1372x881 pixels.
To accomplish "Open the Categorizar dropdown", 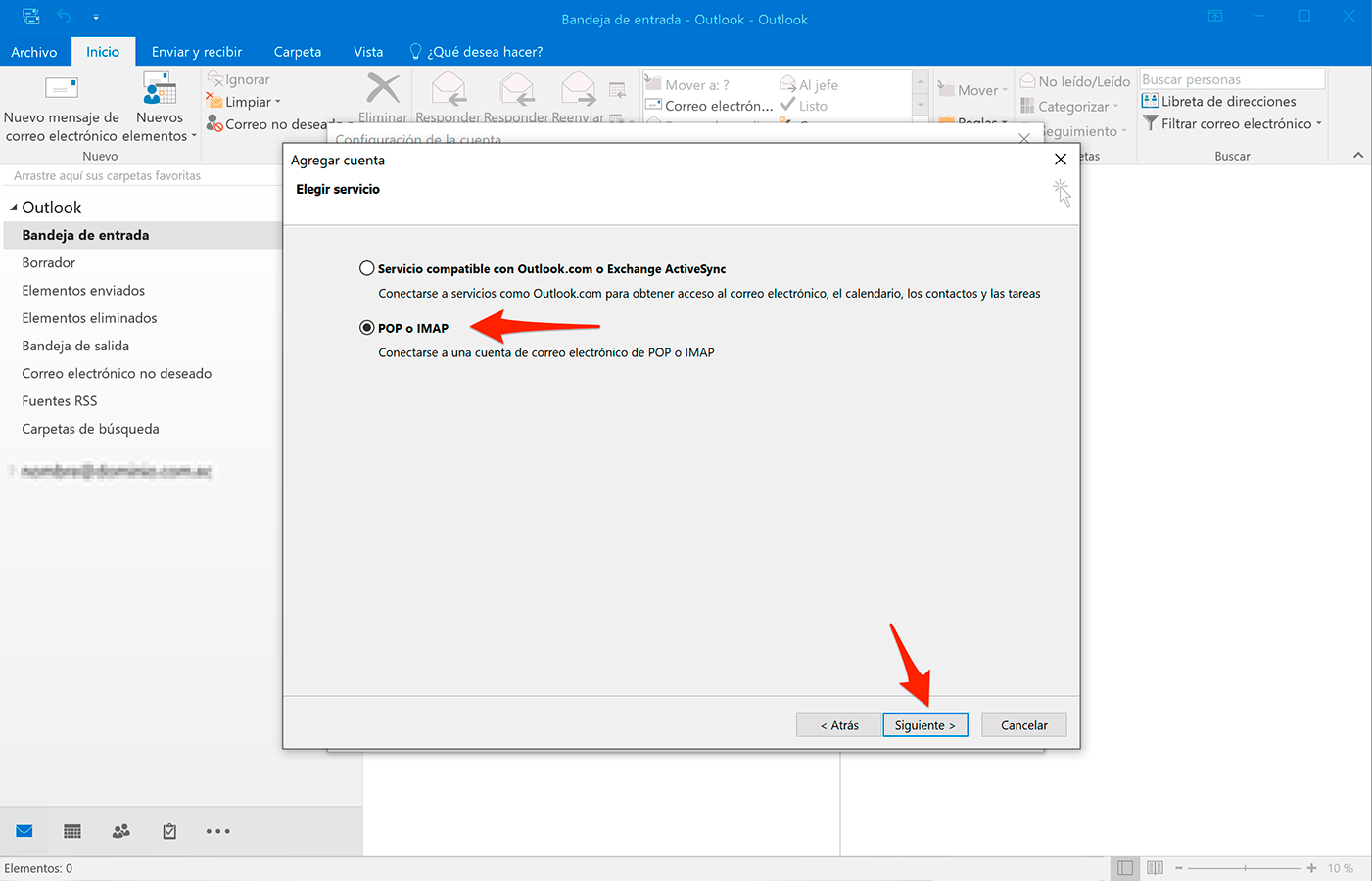I will (x=1074, y=106).
